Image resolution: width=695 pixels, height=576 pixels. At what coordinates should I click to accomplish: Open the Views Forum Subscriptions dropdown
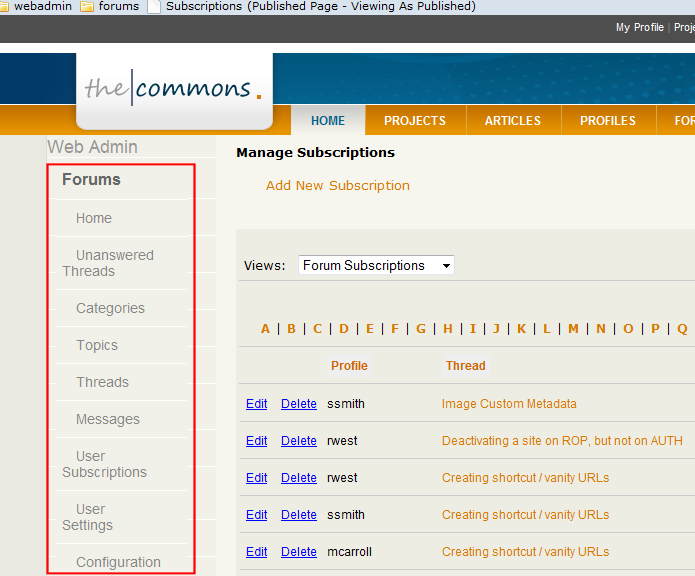(376, 265)
